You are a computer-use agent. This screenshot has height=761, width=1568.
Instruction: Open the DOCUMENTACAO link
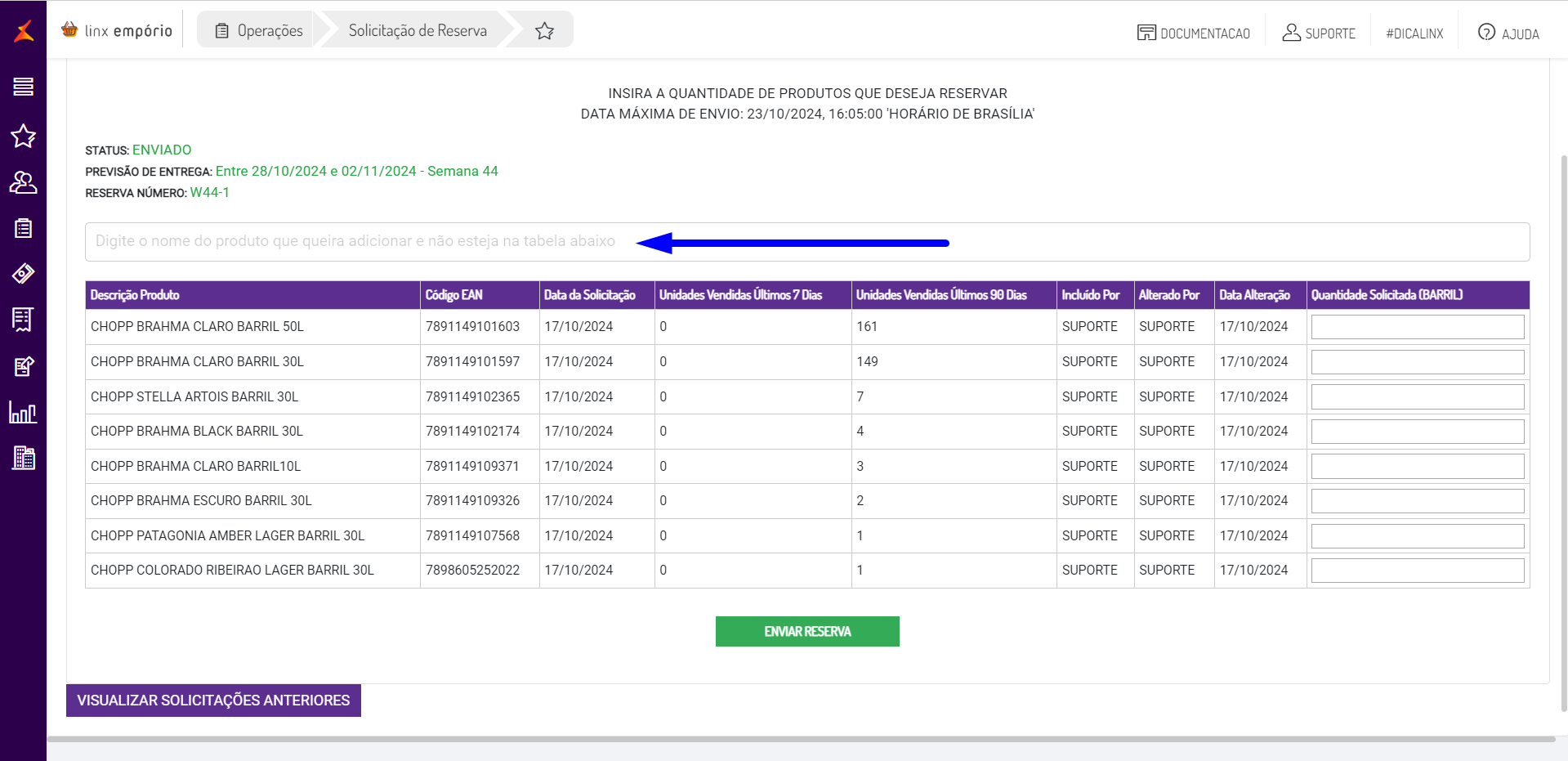pos(1194,34)
